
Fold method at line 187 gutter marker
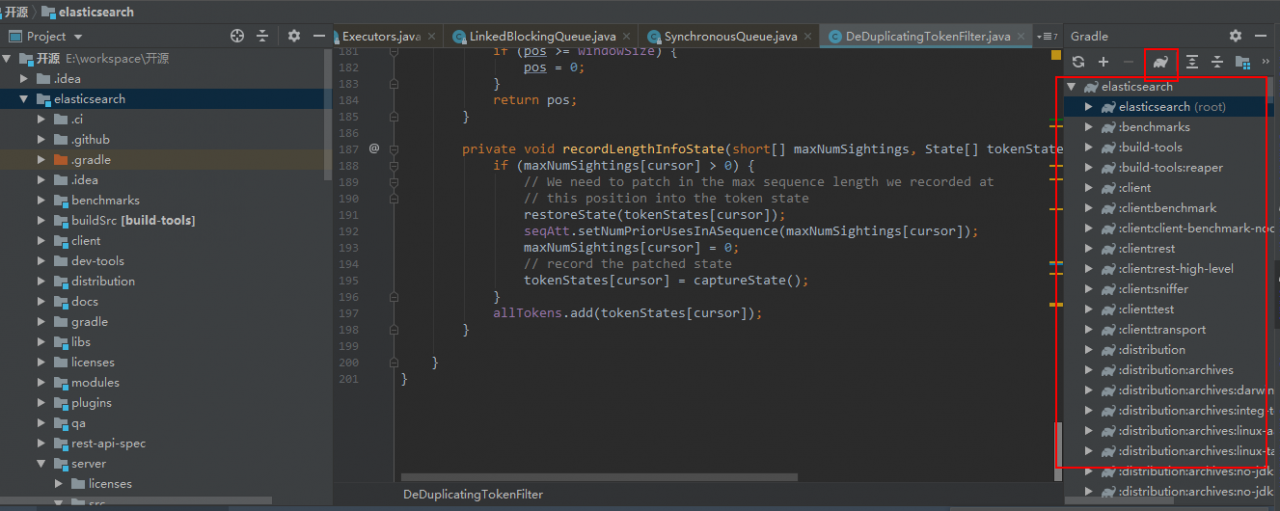(394, 149)
